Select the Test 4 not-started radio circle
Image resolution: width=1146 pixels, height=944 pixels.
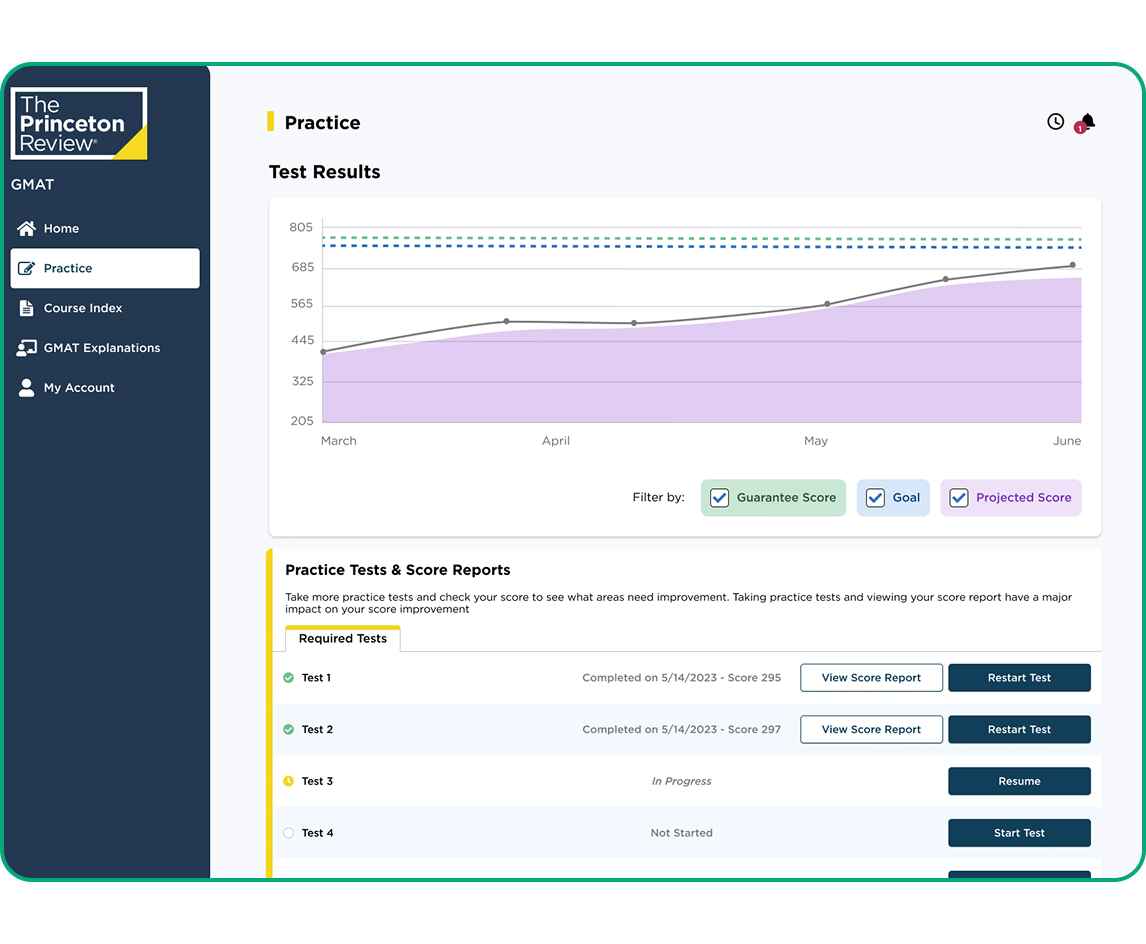pos(289,833)
